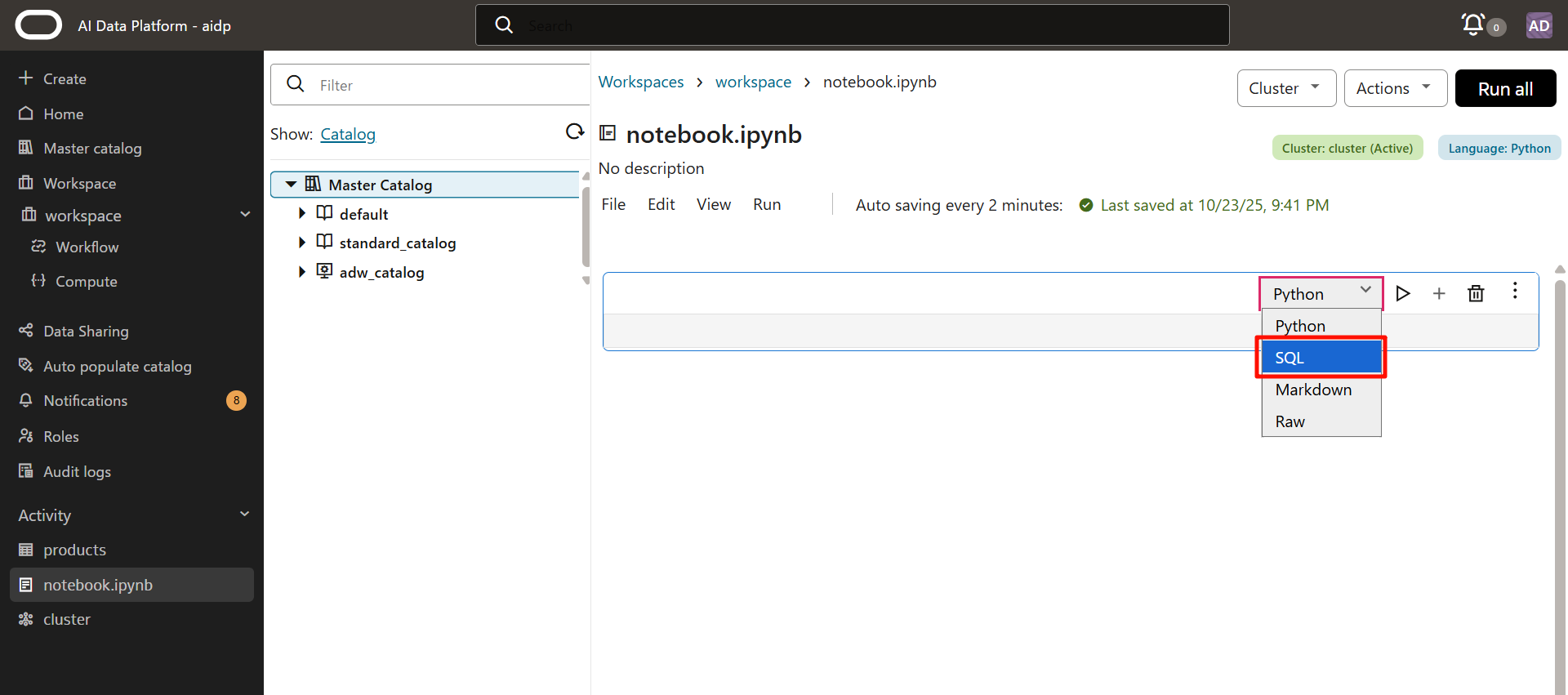Go to workspace breadcrumb link
Screen dimensions: 1568x695
[x=753, y=82]
